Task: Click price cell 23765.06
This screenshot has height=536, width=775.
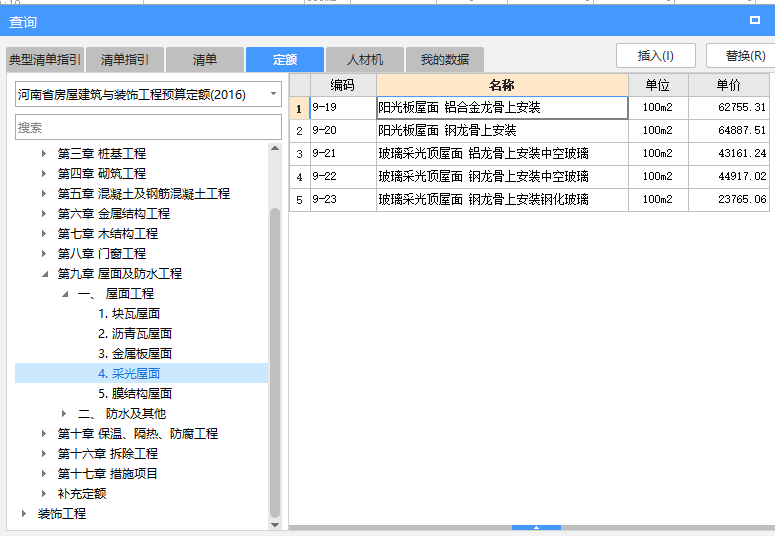Action: click(x=729, y=199)
